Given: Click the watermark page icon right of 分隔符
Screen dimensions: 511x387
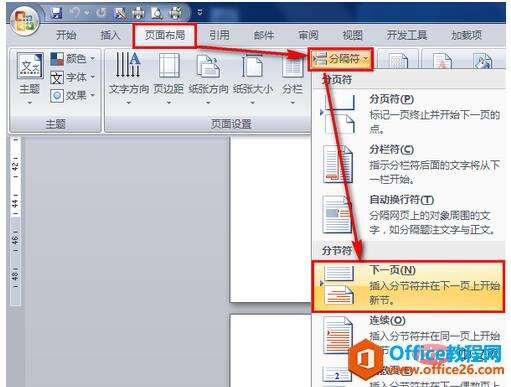Looking at the screenshot, I should (399, 61).
